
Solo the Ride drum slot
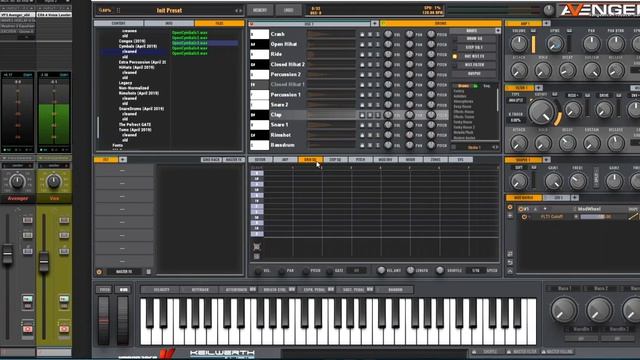coord(378,54)
